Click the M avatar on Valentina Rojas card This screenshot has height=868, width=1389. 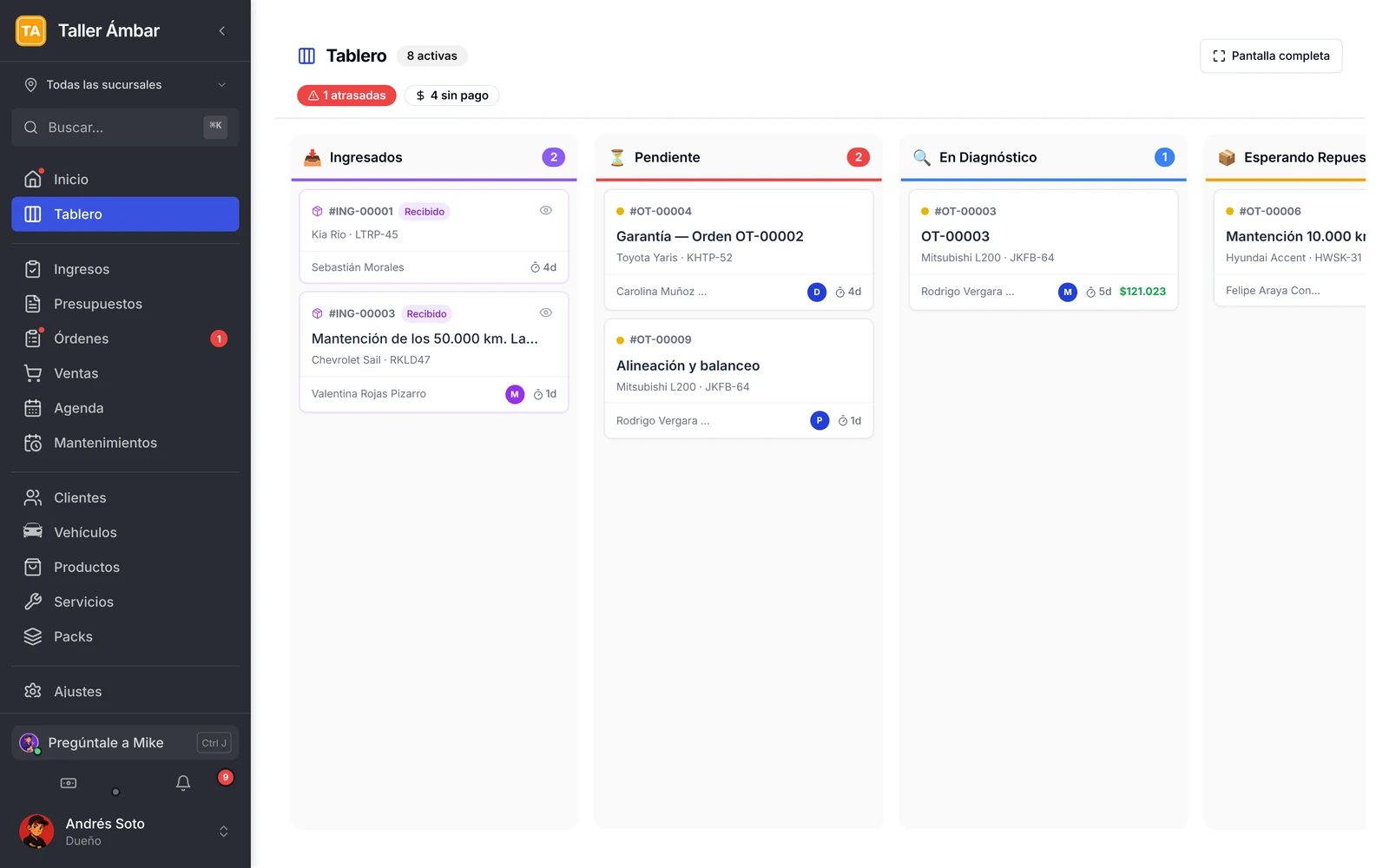[515, 394]
